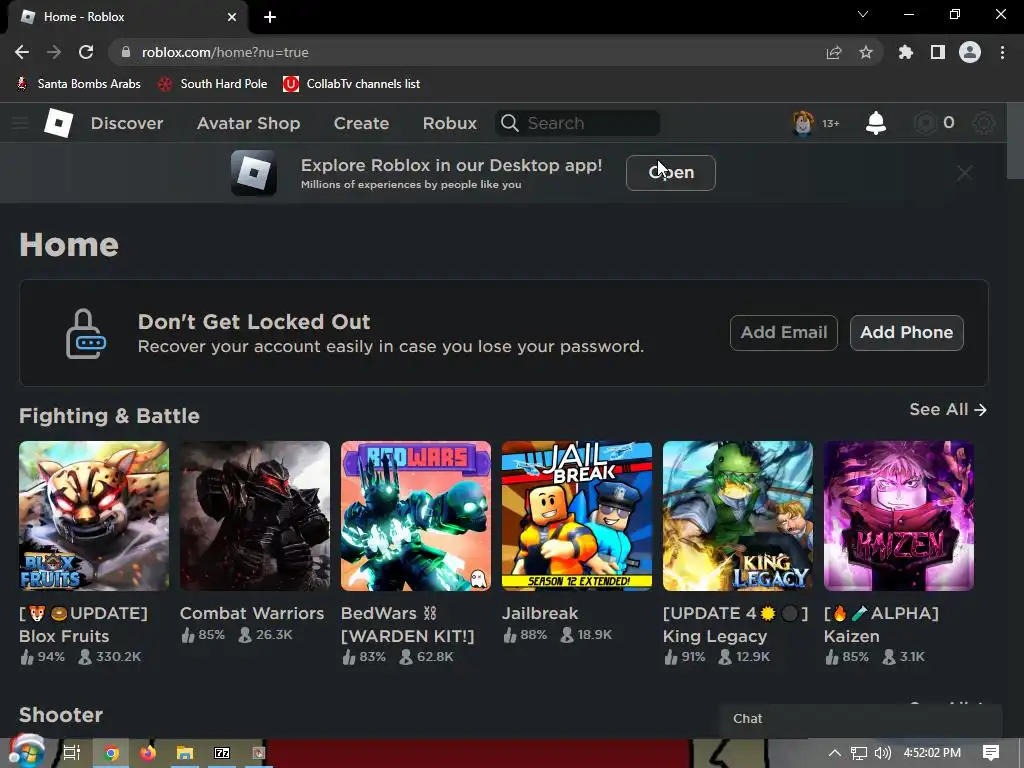Click the Add Phone button
1024x768 pixels.
pos(906,332)
